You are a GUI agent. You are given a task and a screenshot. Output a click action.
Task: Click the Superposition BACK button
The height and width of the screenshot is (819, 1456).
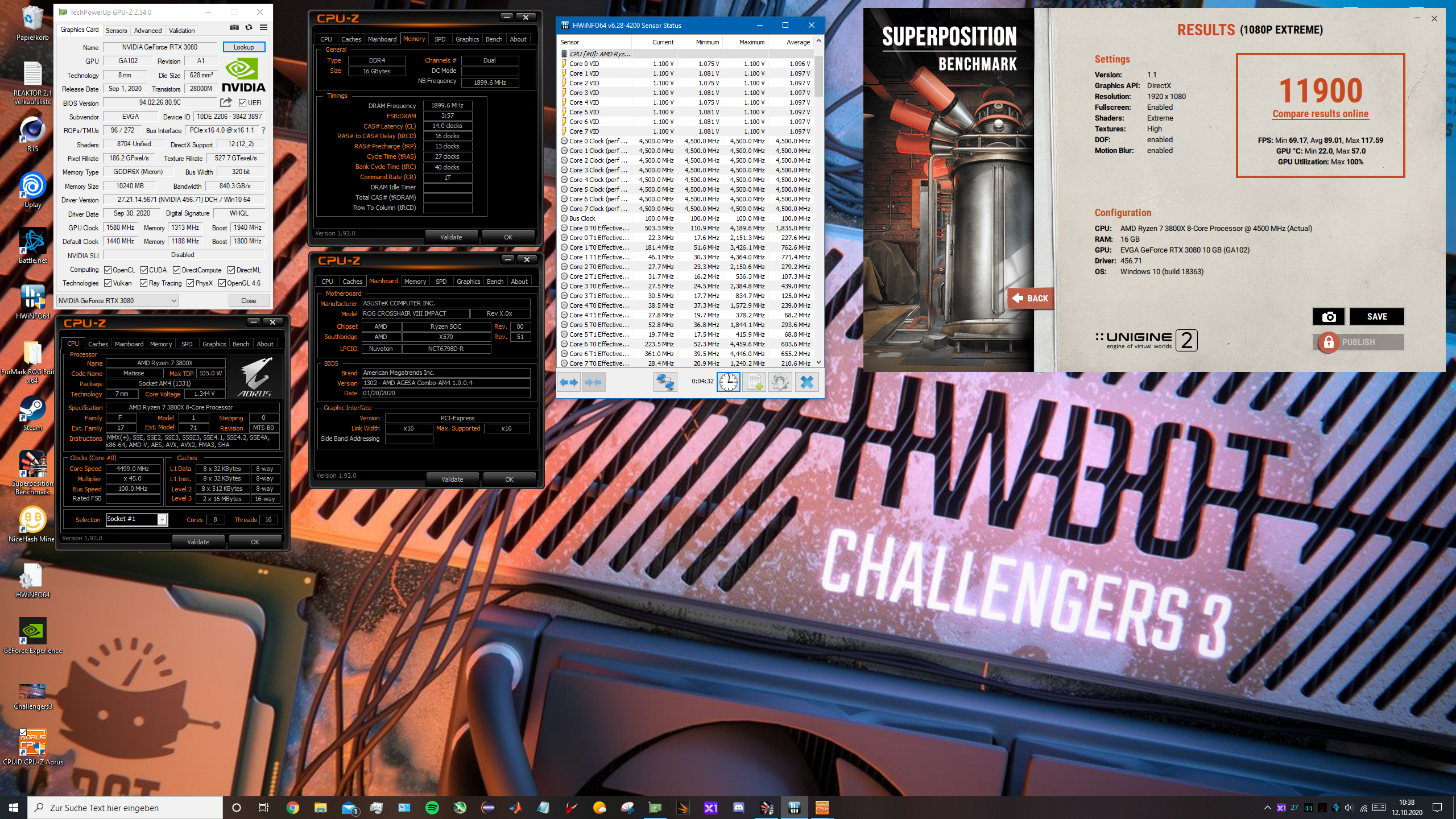pyautogui.click(x=1031, y=298)
